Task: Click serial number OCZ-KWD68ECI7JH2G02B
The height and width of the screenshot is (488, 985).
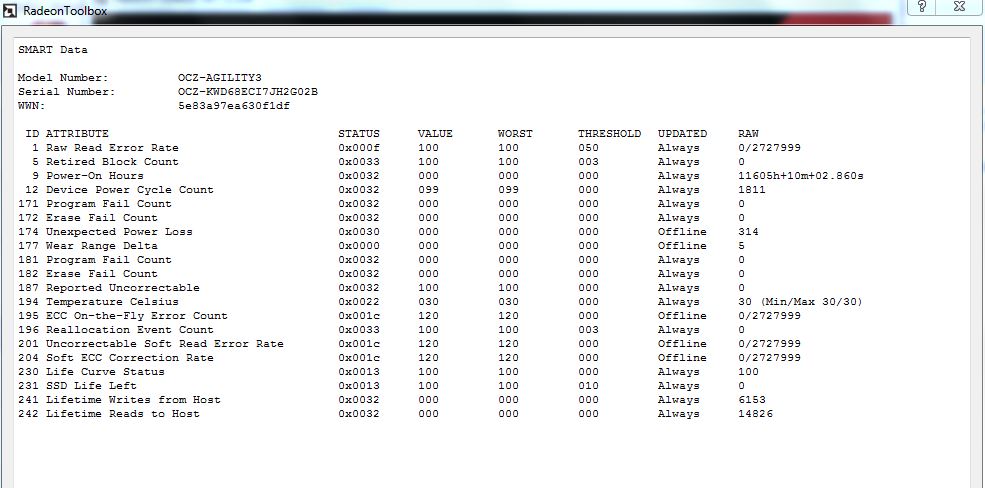Action: coord(248,92)
